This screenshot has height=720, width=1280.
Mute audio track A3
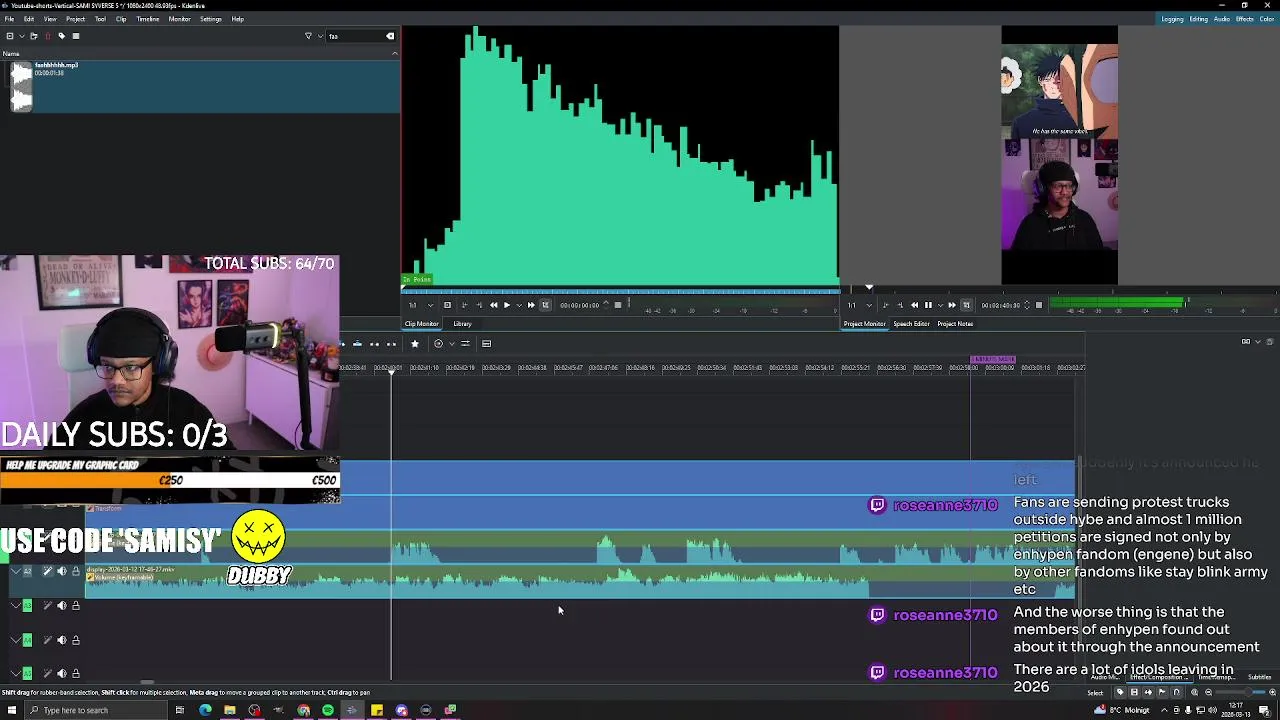coord(61,605)
